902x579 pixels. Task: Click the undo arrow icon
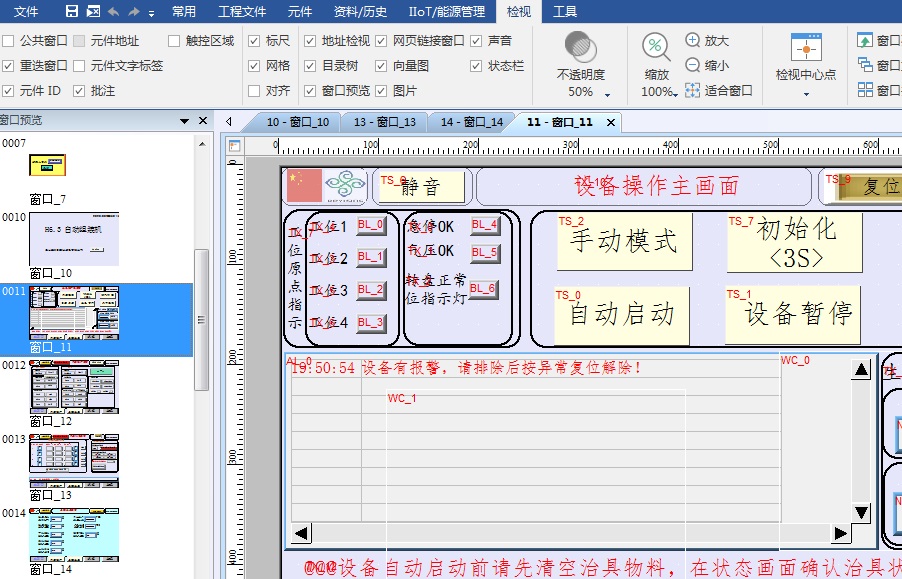tap(113, 12)
